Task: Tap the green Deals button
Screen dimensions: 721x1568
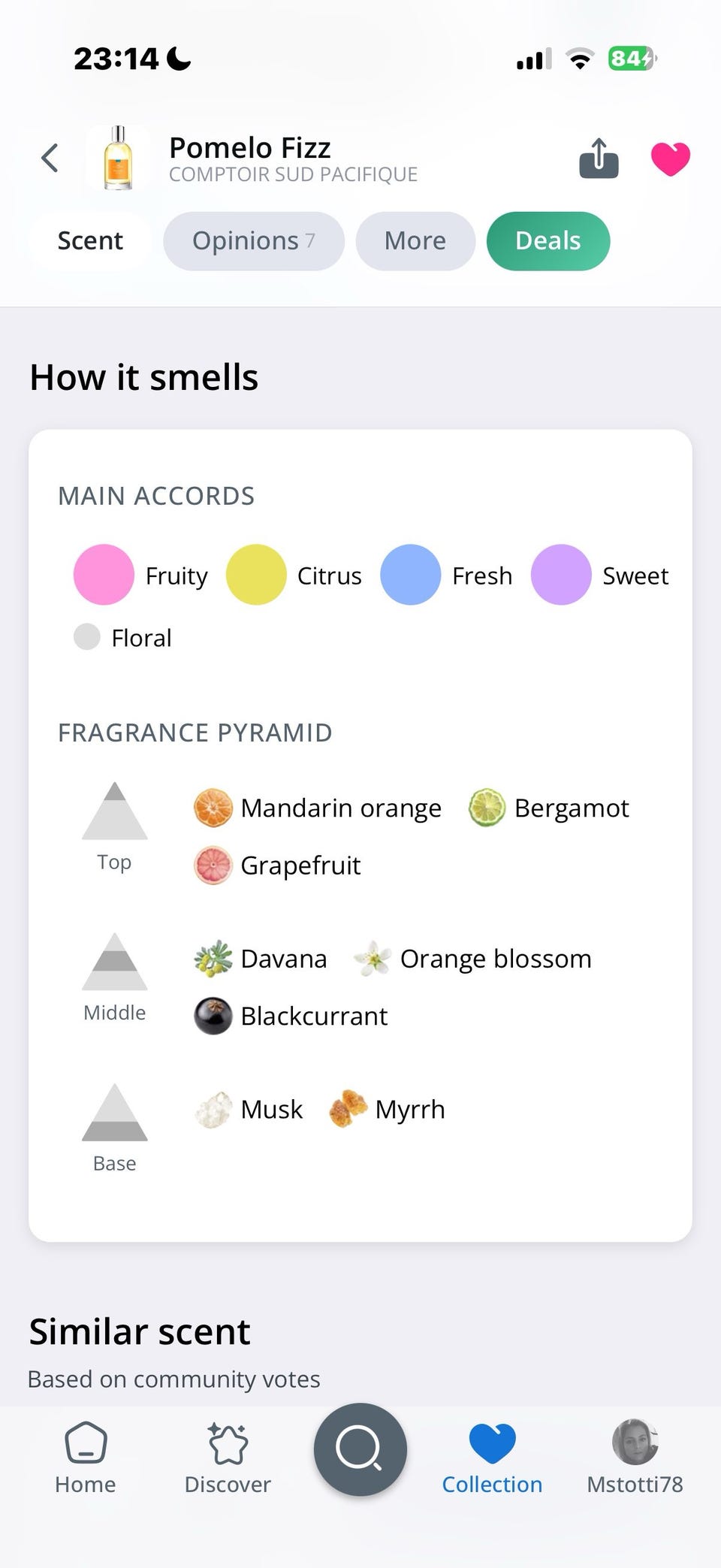Action: 548,241
